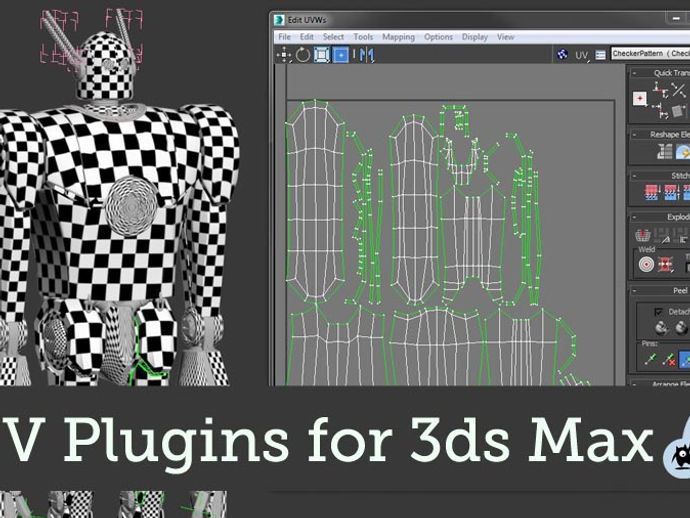Collapse the Reshape Elements rollout
Screen dimensions: 690x518
pyautogui.click(x=634, y=135)
